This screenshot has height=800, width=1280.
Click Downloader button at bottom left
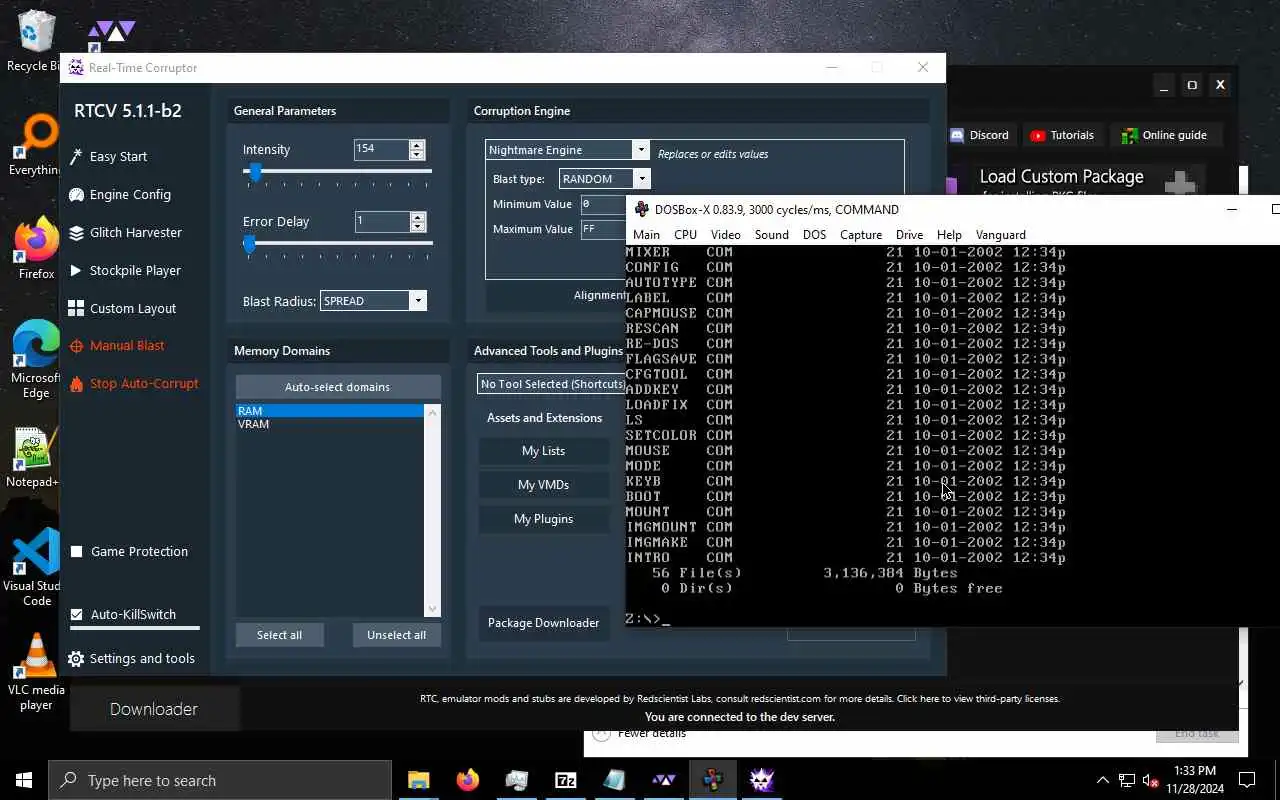pos(154,709)
